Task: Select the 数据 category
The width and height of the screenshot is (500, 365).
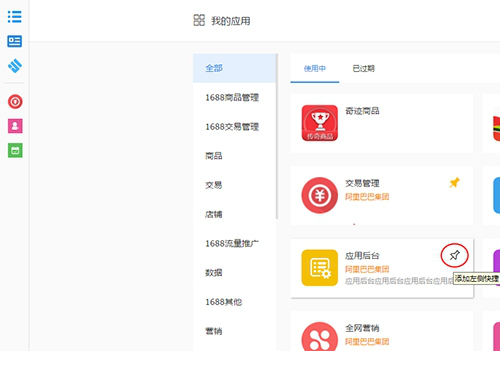Action: [234, 273]
